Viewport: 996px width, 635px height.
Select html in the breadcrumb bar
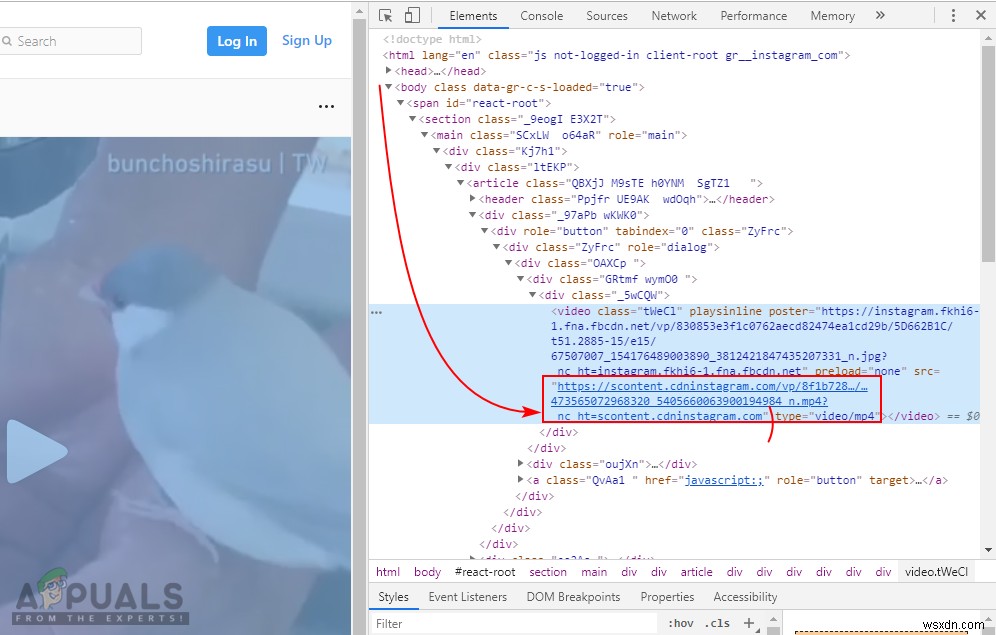tap(388, 572)
